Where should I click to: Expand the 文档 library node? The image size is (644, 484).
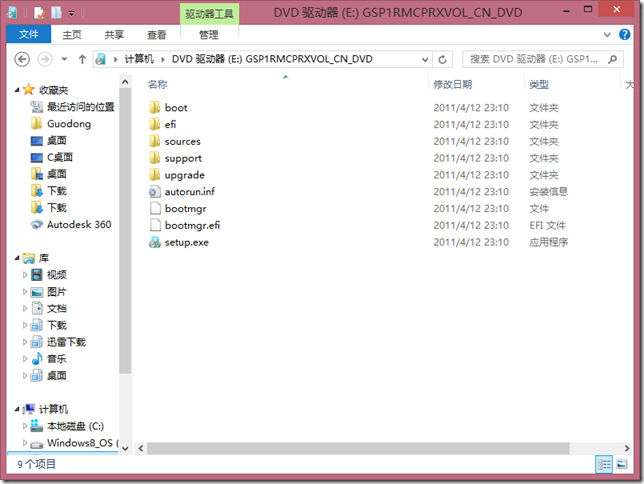coord(25,309)
